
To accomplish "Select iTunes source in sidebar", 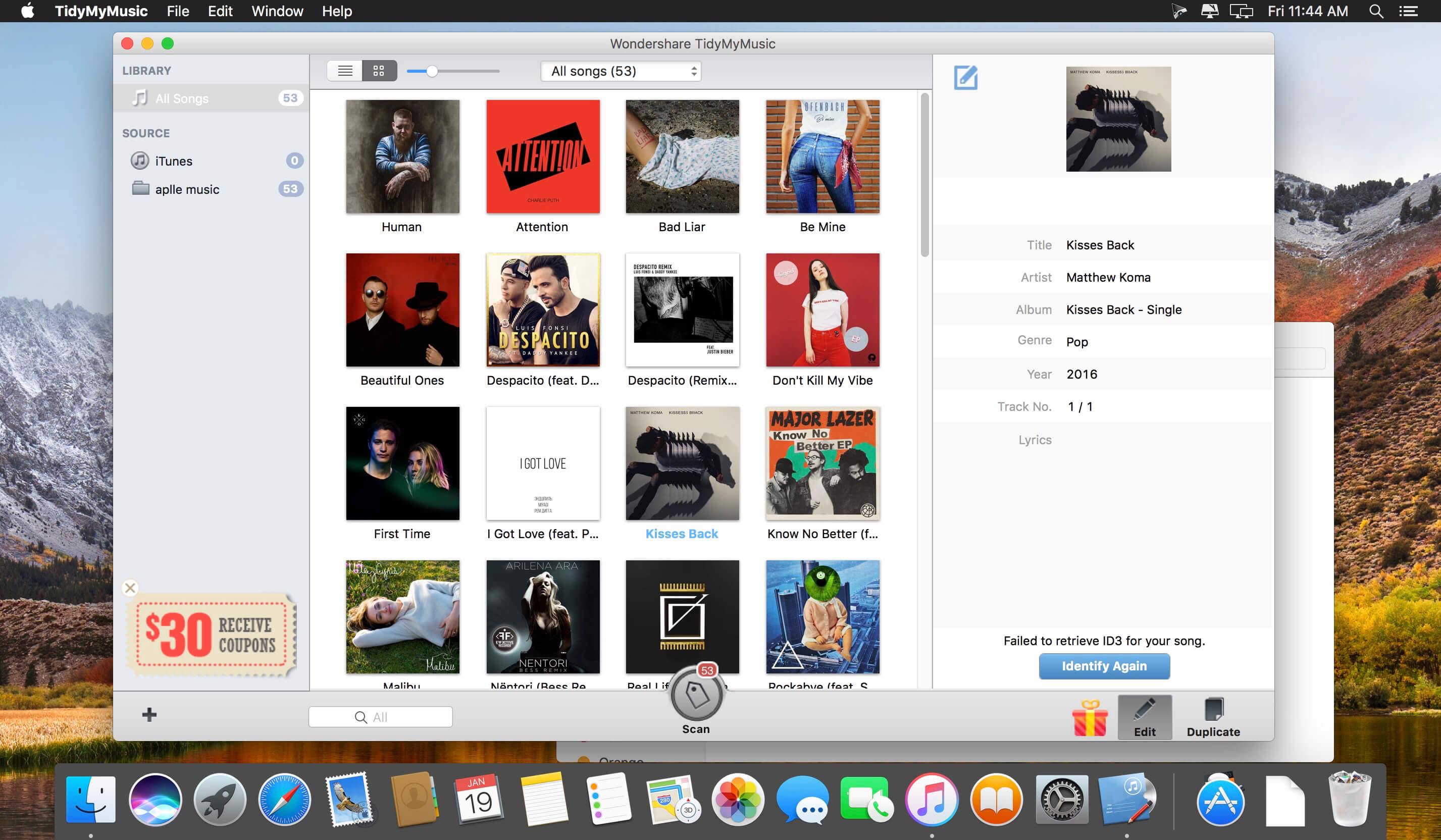I will [x=174, y=161].
